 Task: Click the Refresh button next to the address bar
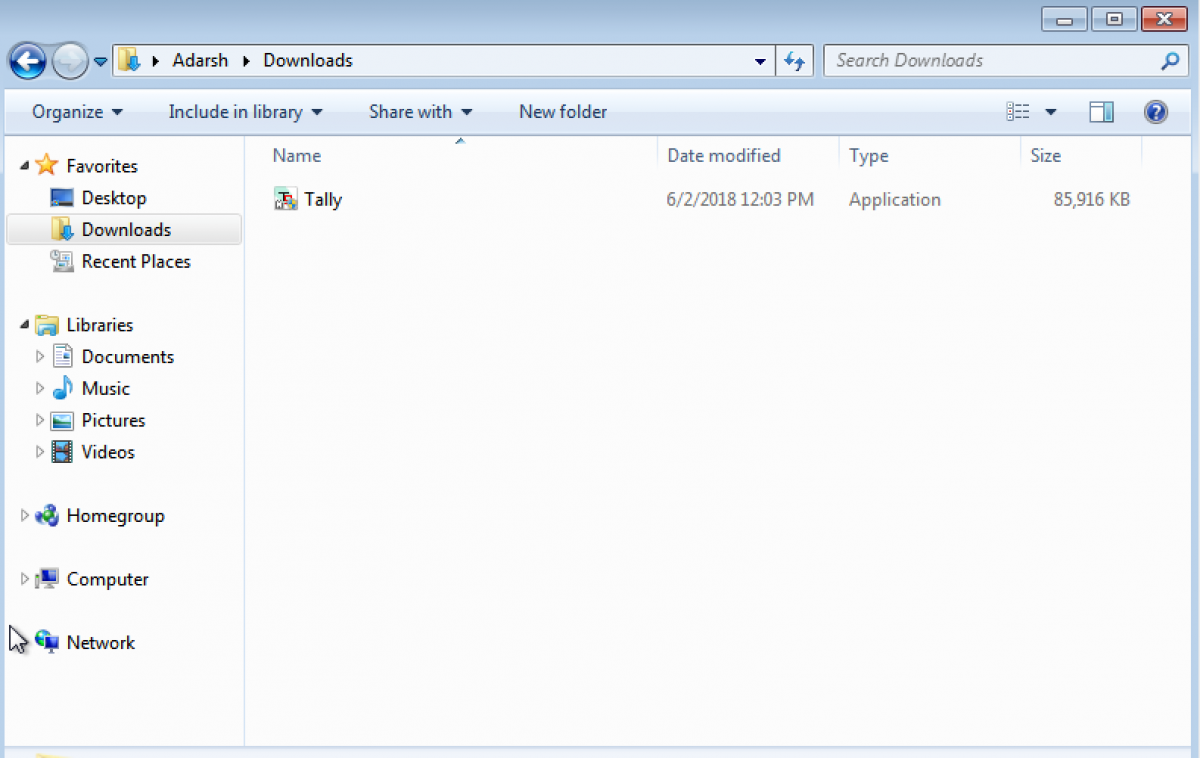coord(794,60)
